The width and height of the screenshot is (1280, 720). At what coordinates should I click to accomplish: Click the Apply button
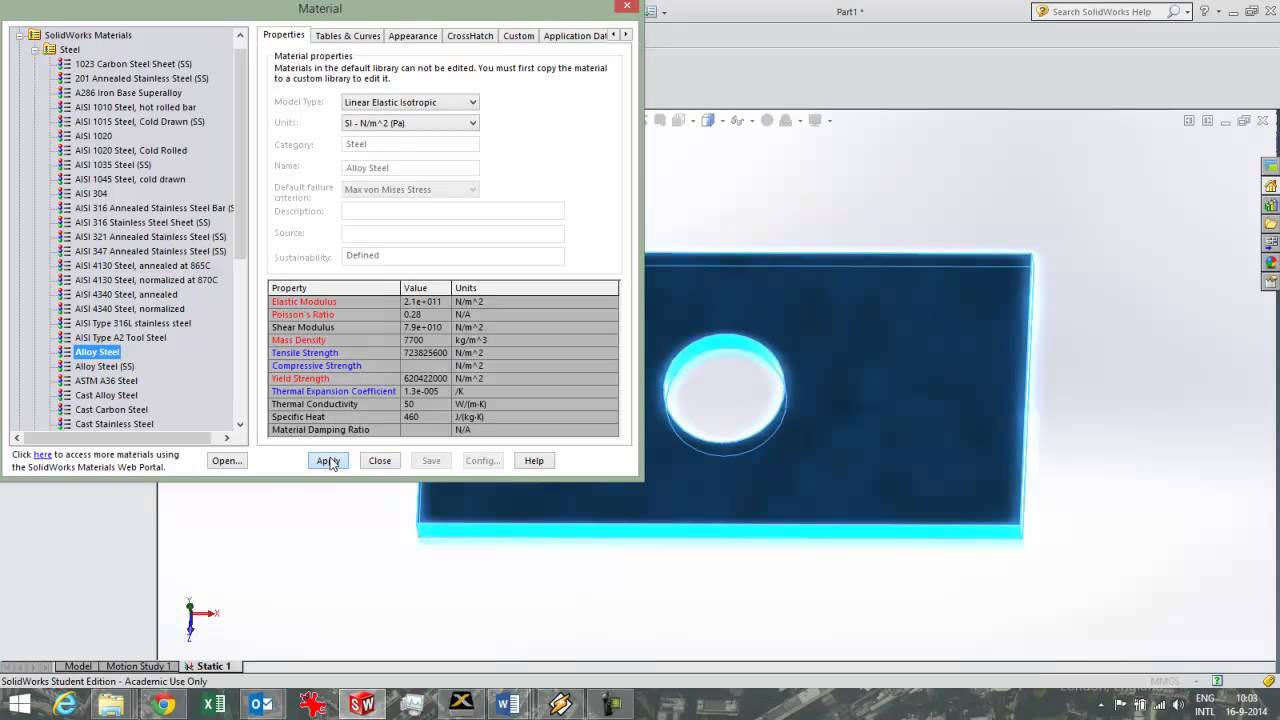[327, 461]
